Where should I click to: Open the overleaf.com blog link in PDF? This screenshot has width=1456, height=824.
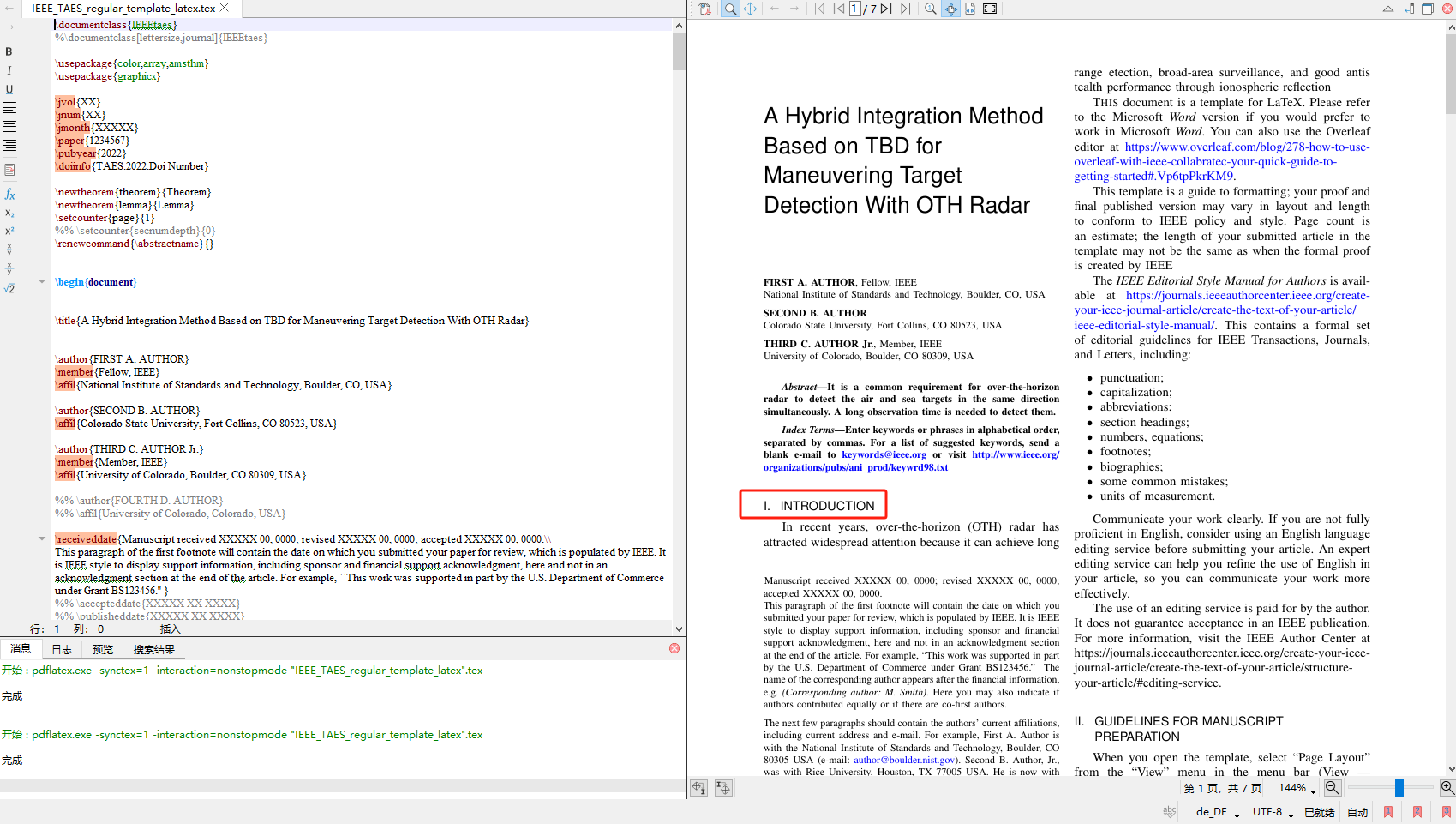[x=1222, y=161]
